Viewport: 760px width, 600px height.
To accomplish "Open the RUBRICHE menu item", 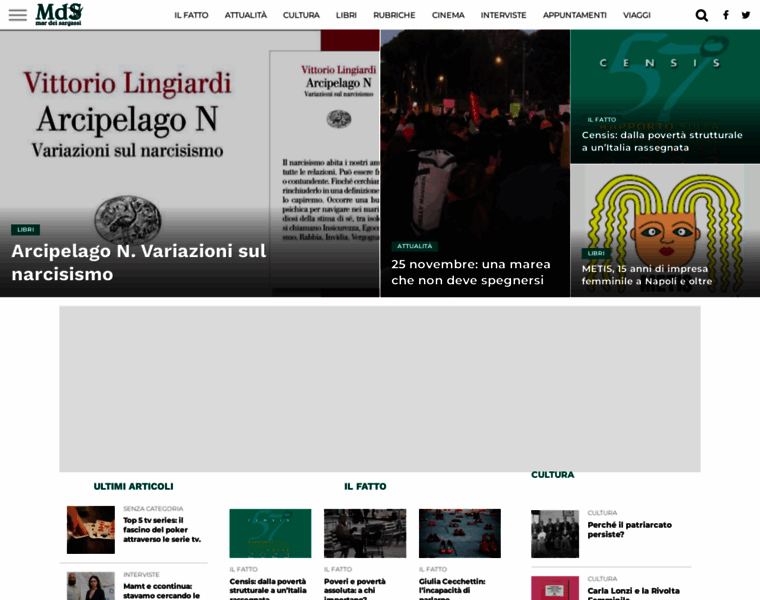I will click(x=394, y=16).
